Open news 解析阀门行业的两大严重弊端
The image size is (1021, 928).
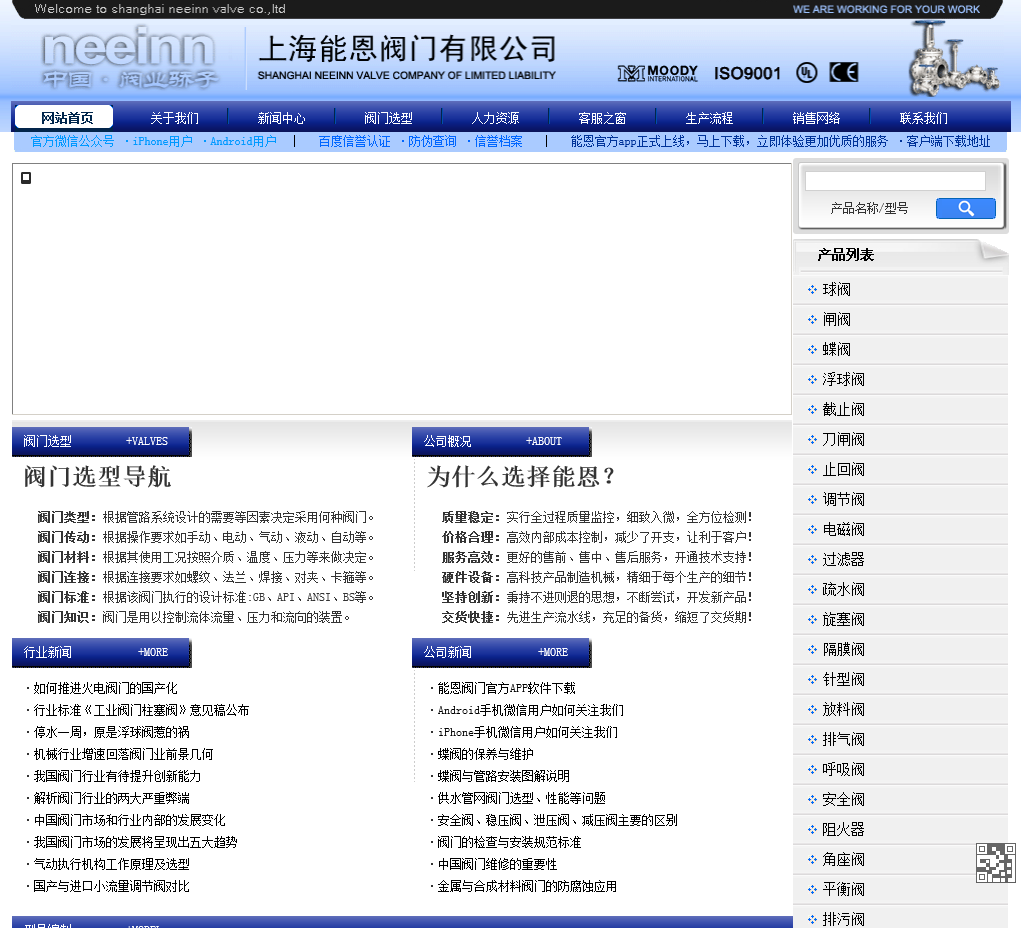[111, 798]
